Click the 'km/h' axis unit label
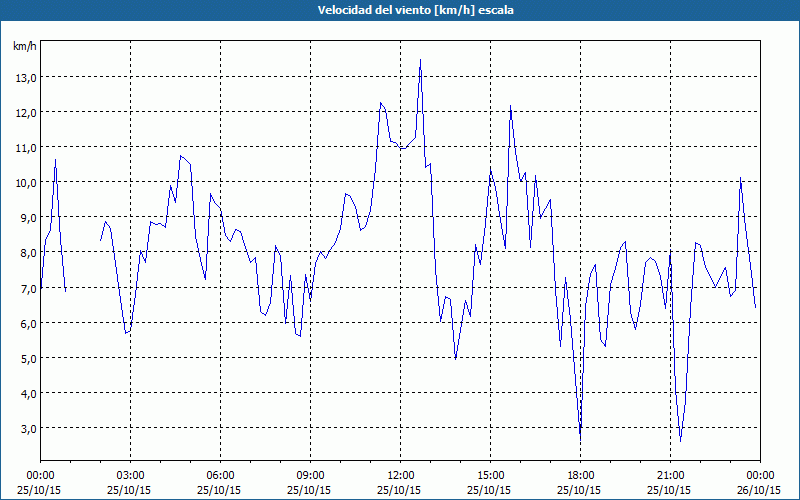This screenshot has width=800, height=500. point(25,46)
